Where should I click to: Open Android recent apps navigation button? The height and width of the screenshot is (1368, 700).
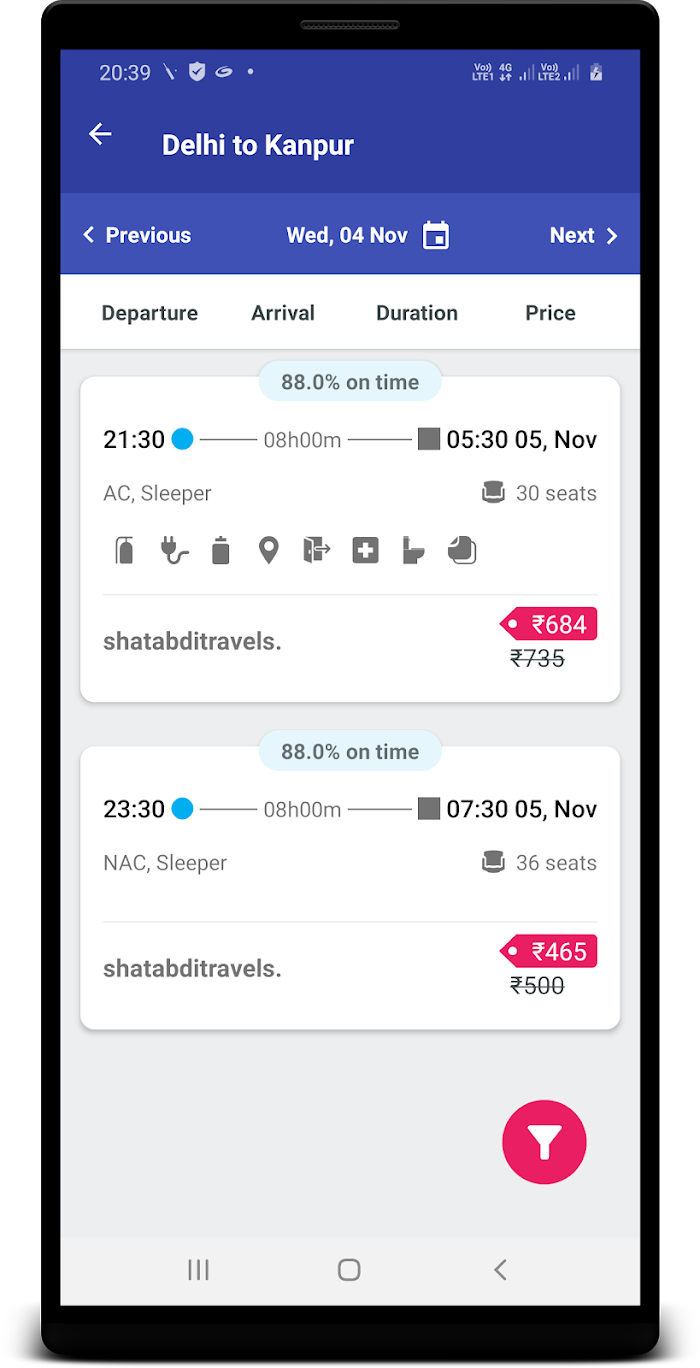198,1270
